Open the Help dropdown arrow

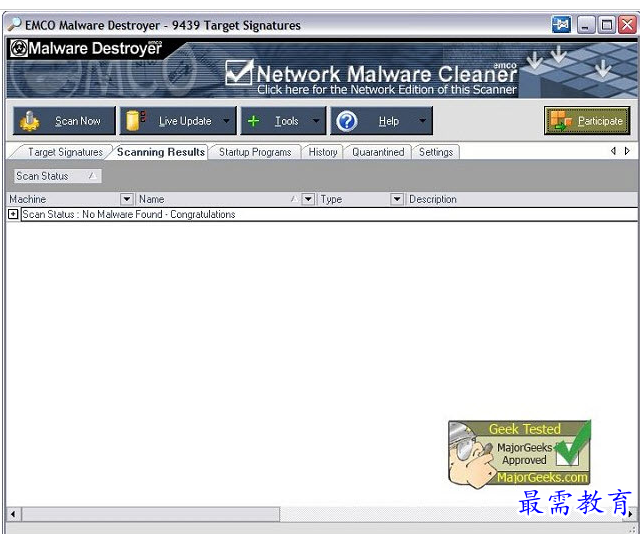click(423, 121)
